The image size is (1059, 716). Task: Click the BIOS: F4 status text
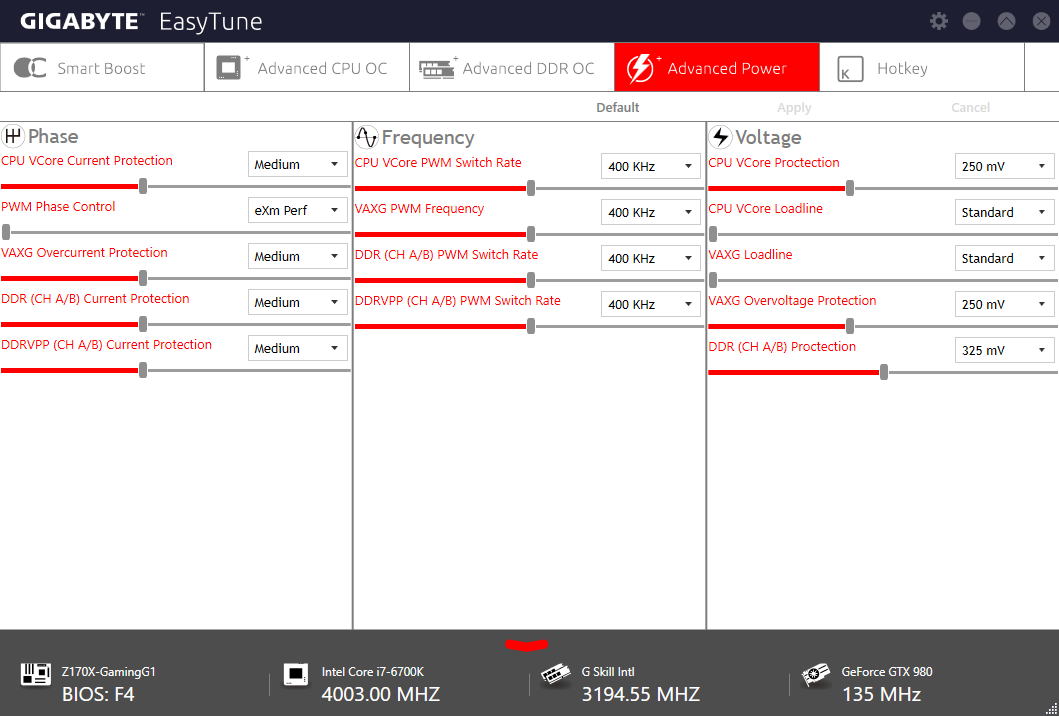point(97,694)
